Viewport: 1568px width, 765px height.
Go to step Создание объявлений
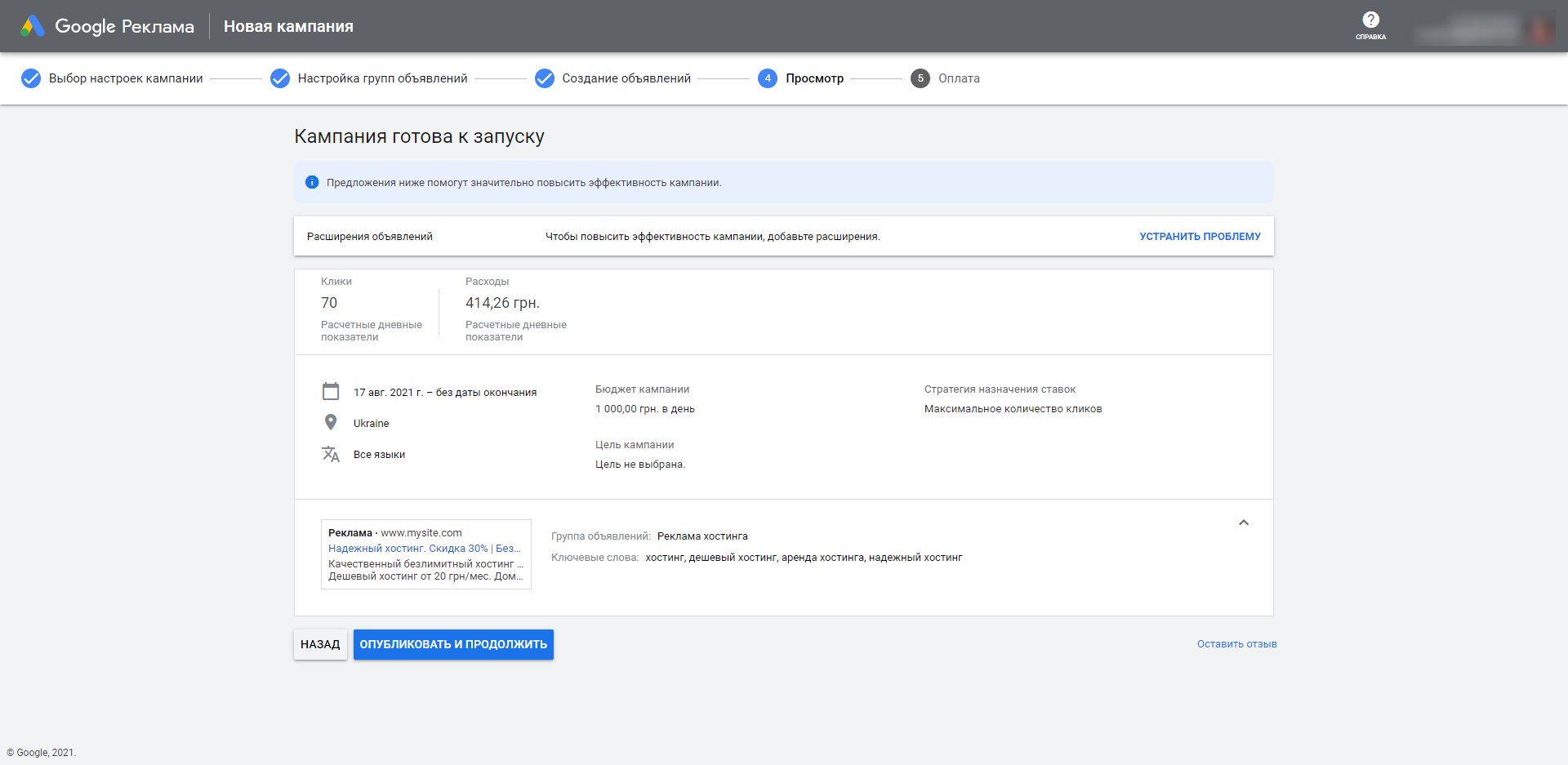tap(626, 78)
